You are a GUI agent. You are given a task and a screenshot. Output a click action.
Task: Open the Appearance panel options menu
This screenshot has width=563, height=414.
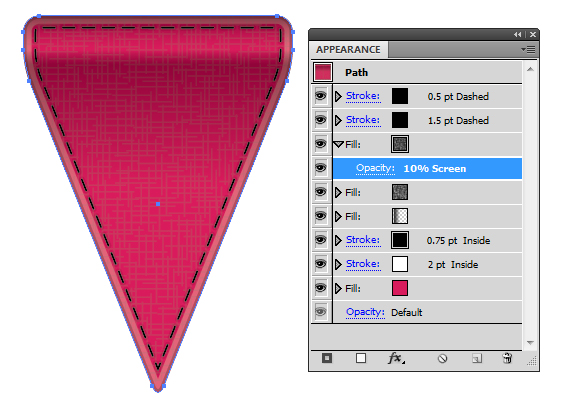tap(529, 49)
